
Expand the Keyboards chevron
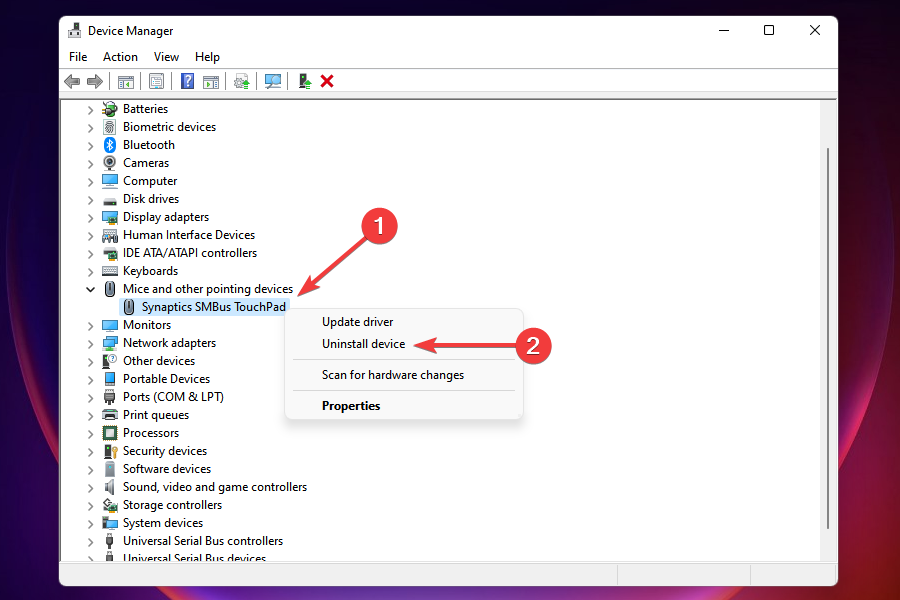91,272
